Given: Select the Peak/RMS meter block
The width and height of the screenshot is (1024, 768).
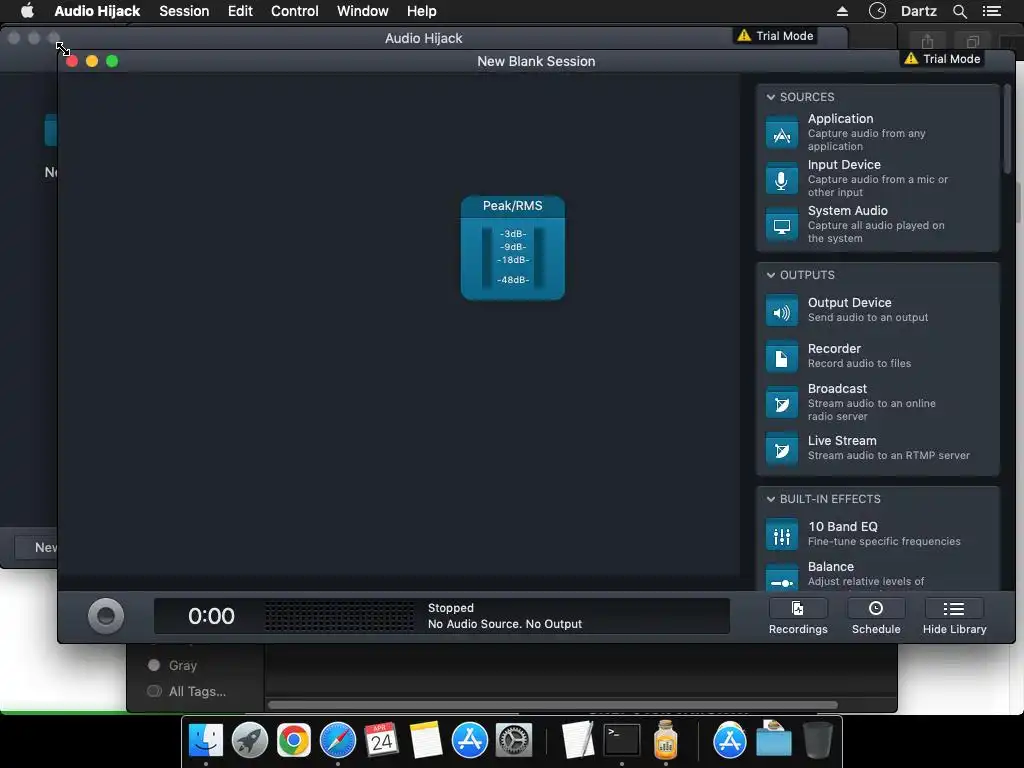Looking at the screenshot, I should (513, 248).
